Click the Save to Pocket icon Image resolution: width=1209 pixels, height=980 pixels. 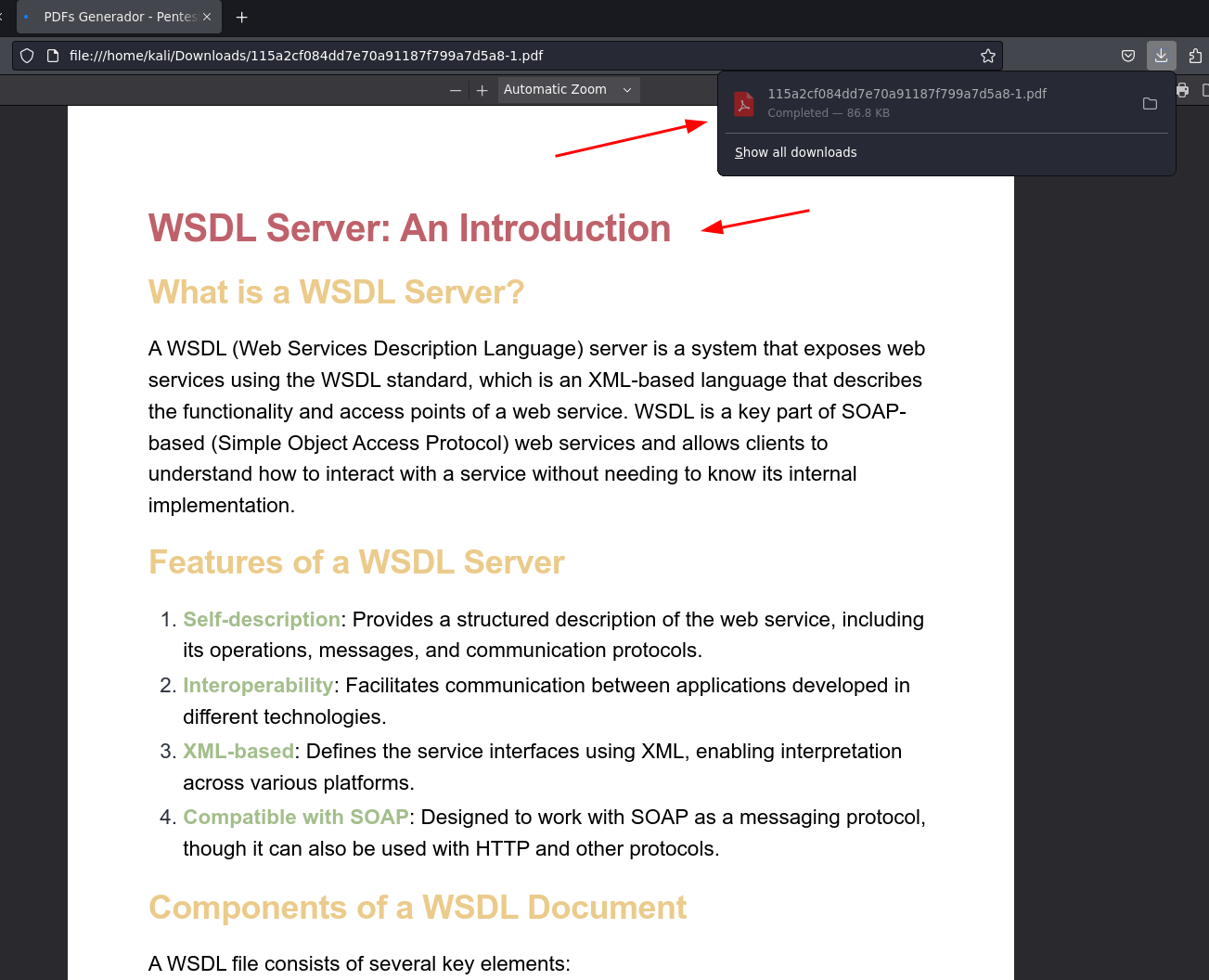1128,56
